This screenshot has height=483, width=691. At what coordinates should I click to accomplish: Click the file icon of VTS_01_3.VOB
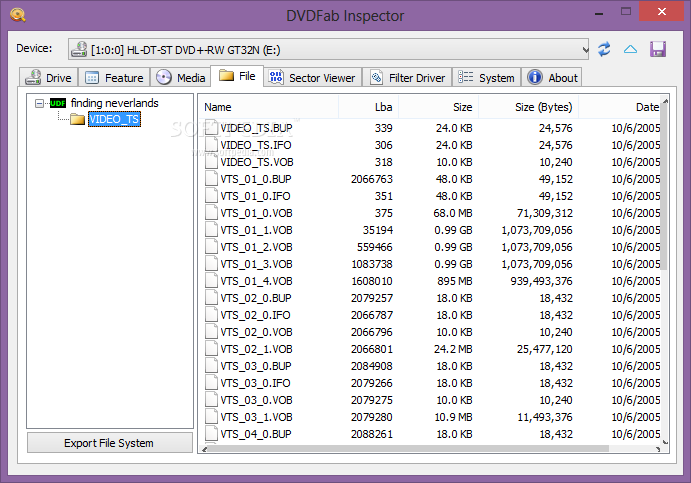[x=212, y=264]
